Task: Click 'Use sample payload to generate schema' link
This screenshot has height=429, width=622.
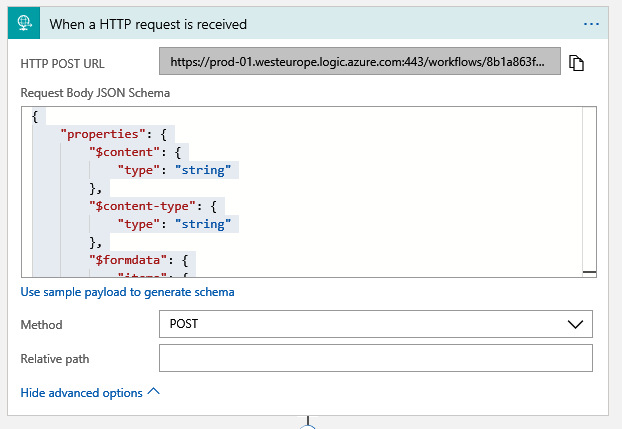Action: [x=127, y=292]
